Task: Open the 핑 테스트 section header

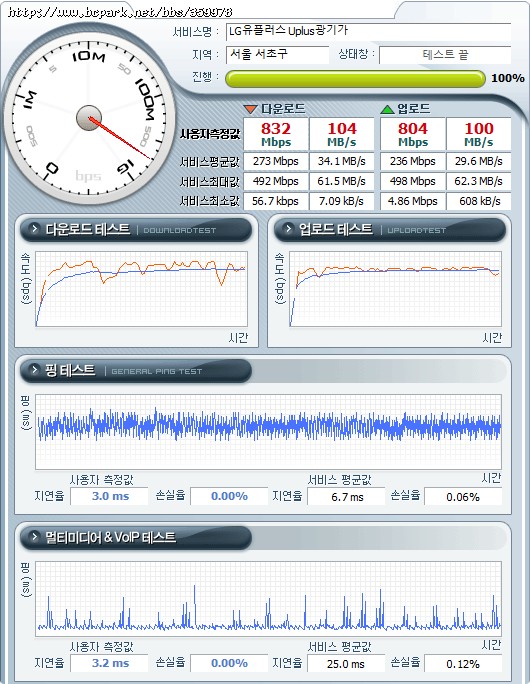Action: click(x=136, y=371)
